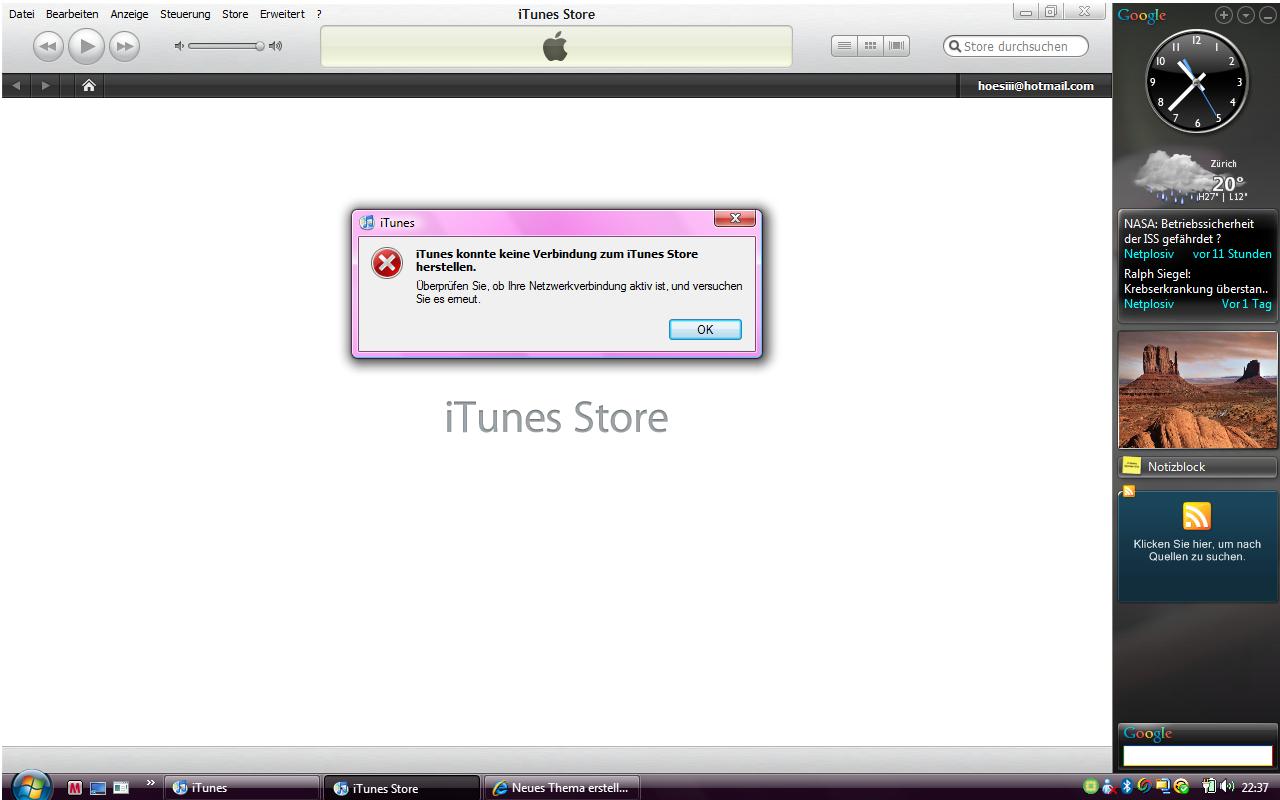Image resolution: width=1280 pixels, height=800 pixels.
Task: Open the Windows Start orb
Action: pos(32,786)
